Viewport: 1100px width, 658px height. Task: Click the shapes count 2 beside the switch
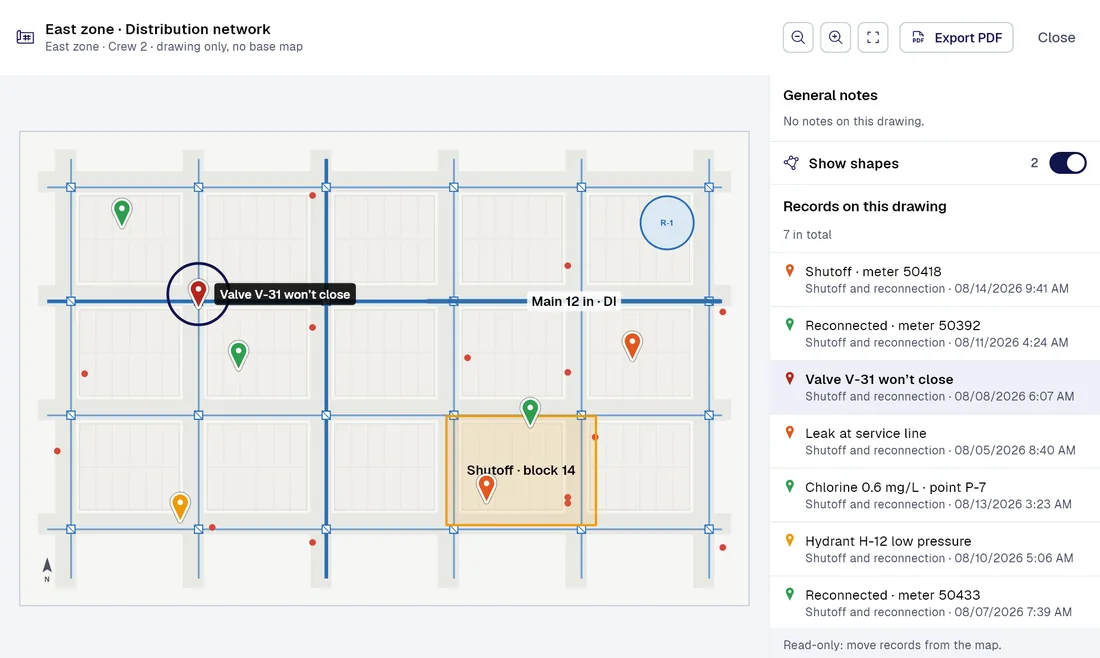tap(1034, 163)
